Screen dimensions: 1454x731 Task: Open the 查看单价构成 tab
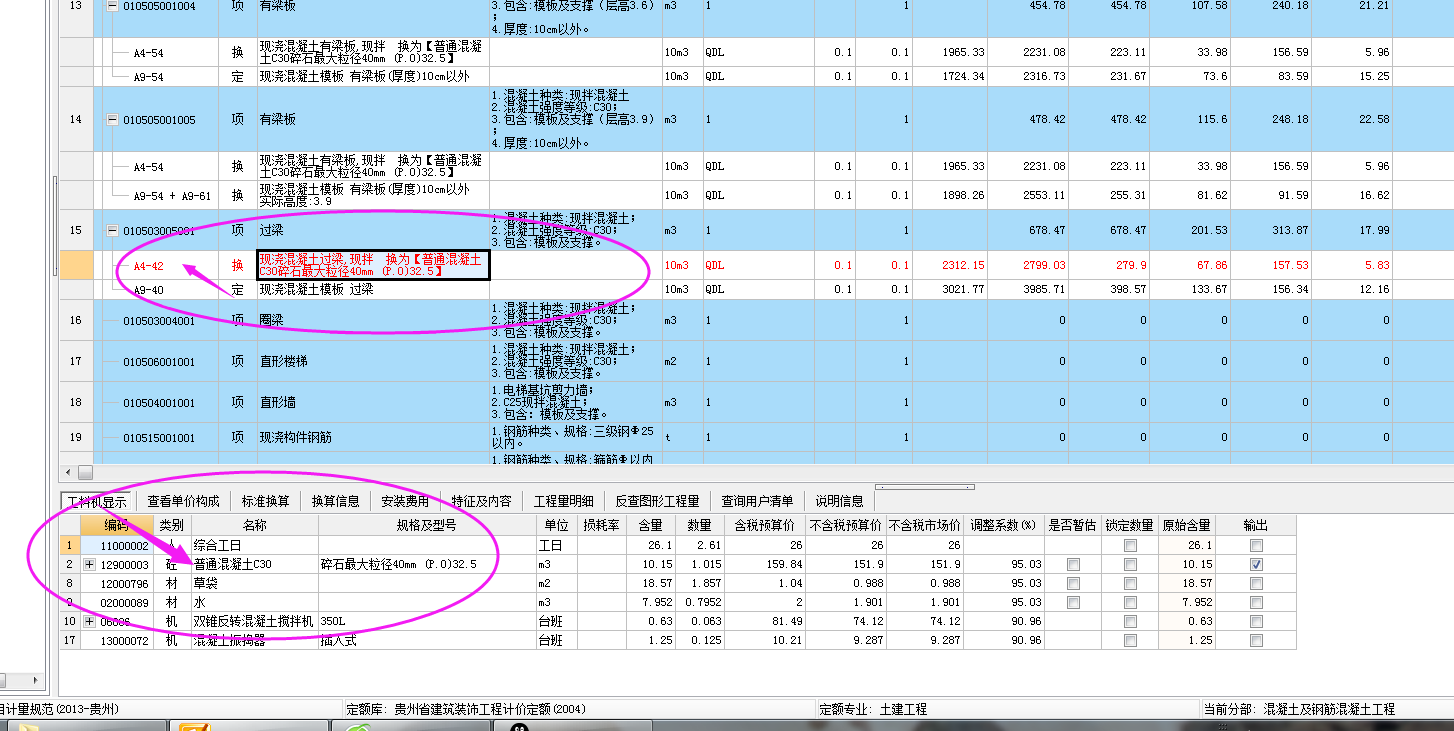183,501
